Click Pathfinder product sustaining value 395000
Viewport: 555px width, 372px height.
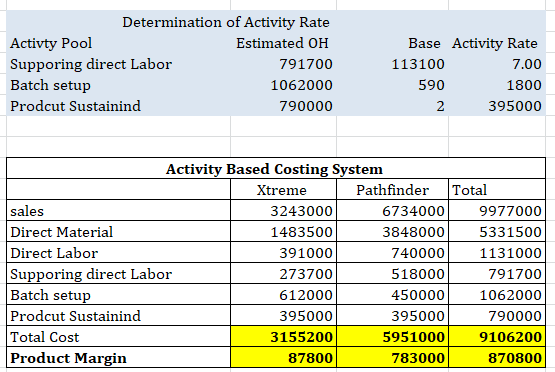click(x=418, y=316)
